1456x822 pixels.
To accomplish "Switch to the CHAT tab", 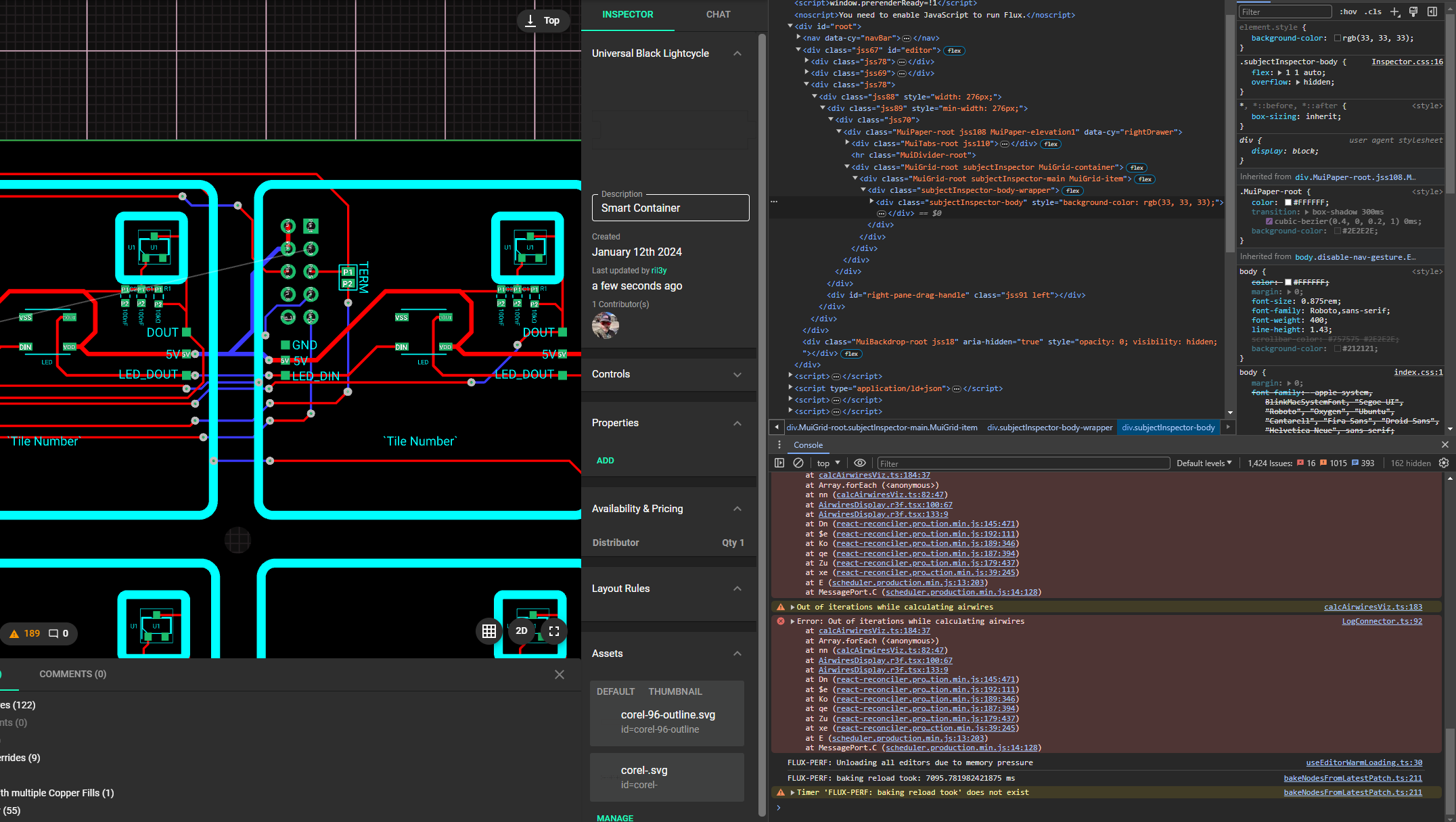I will pos(718,14).
